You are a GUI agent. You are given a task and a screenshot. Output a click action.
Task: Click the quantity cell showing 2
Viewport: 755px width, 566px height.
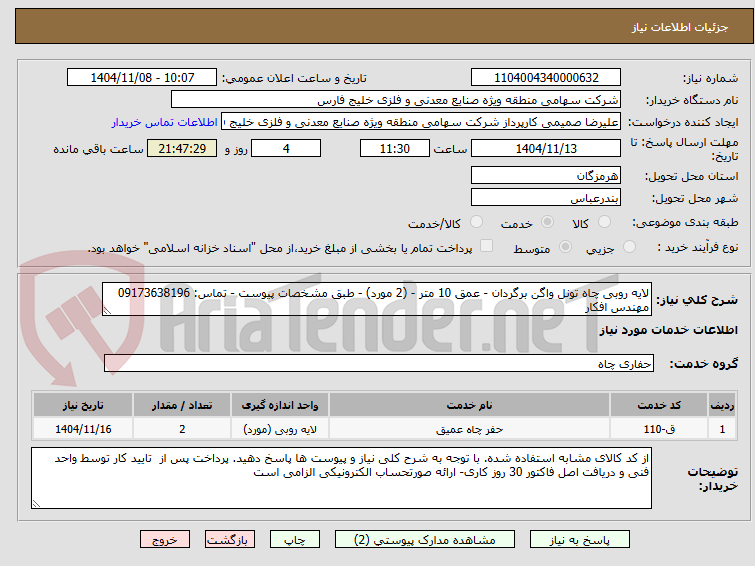(x=182, y=429)
